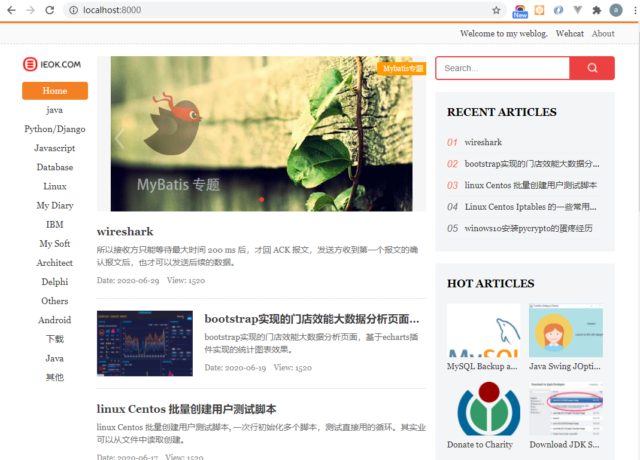
Task: Click the red search magnifier button
Action: [x=592, y=68]
